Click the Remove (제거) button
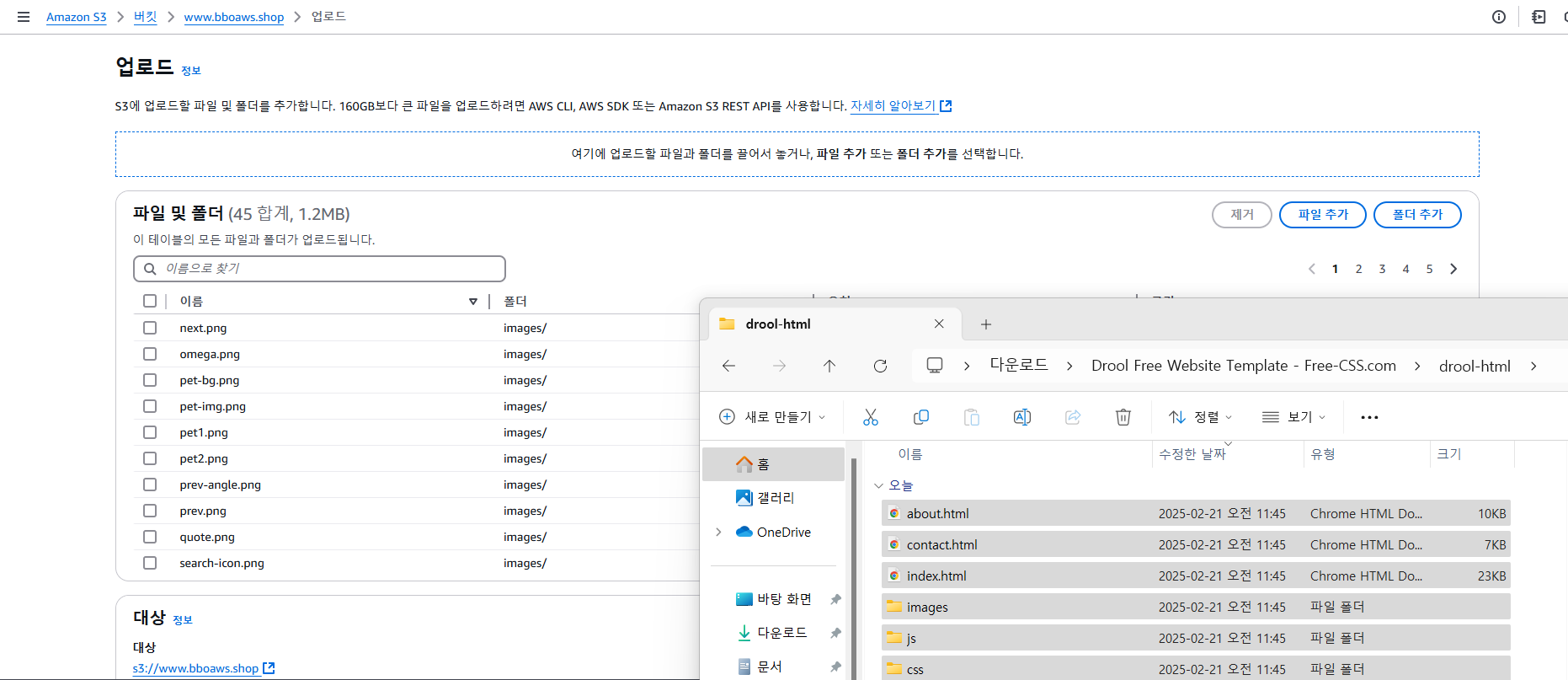This screenshot has height=680, width=1568. tap(1242, 215)
